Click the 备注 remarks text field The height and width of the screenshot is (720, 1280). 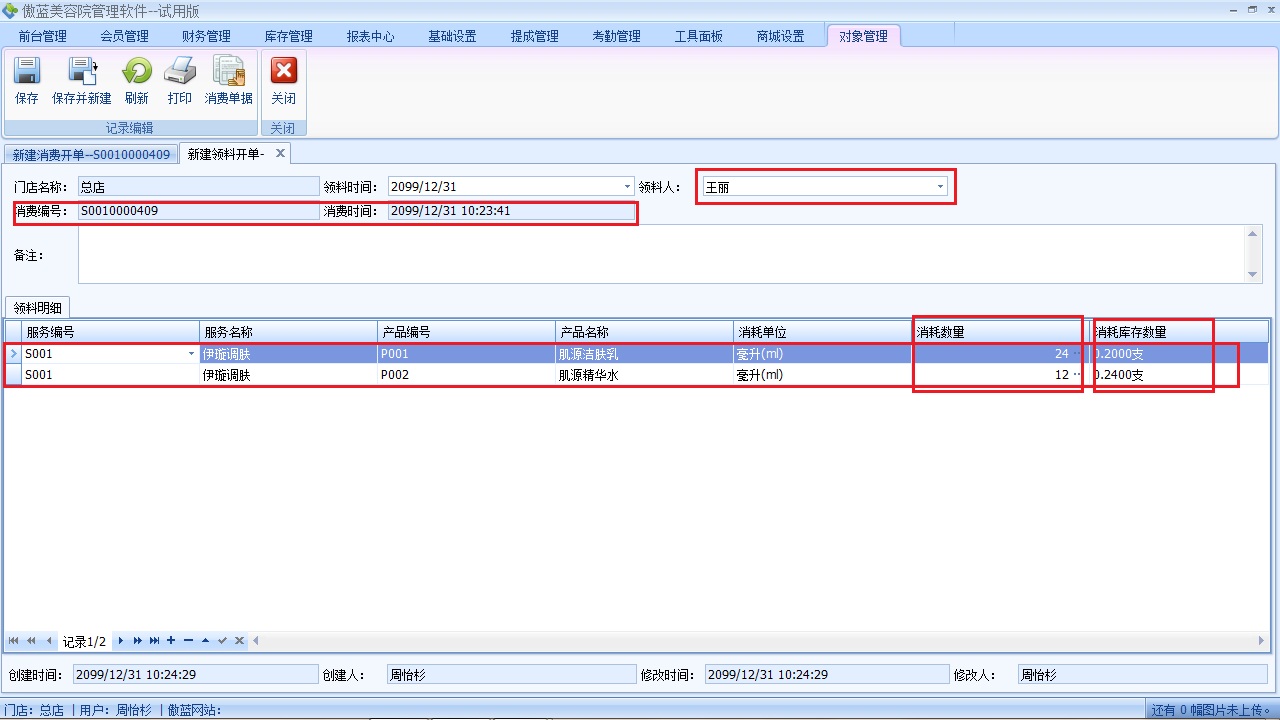point(660,254)
